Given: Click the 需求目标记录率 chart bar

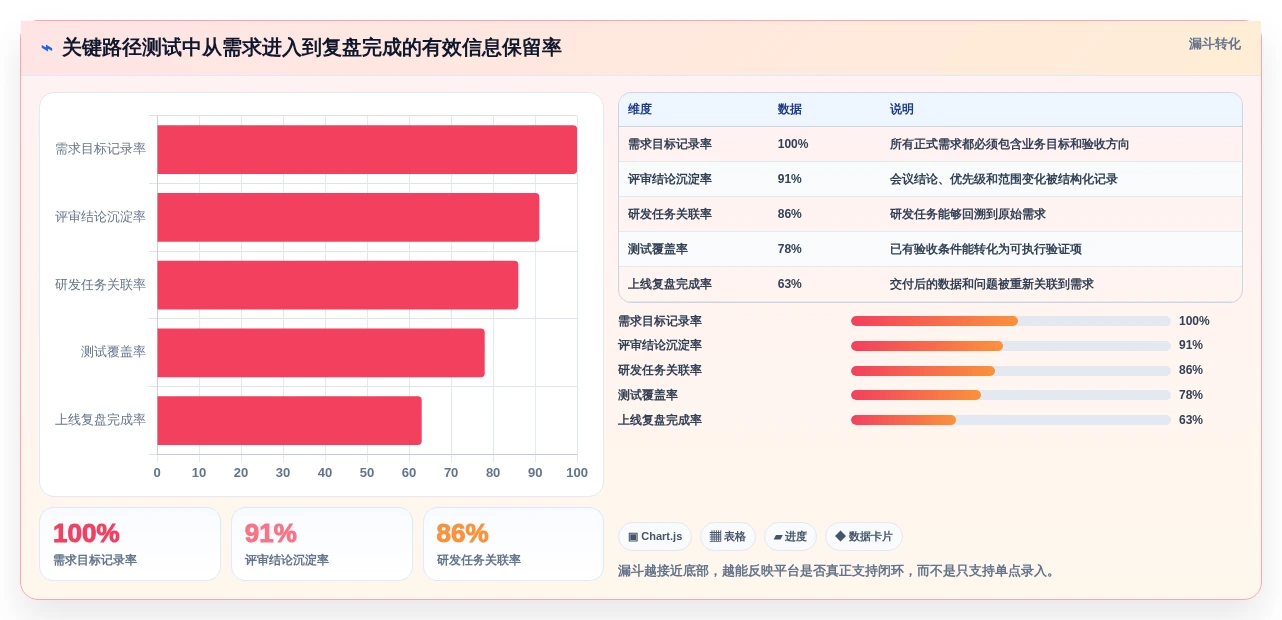Looking at the screenshot, I should [367, 149].
